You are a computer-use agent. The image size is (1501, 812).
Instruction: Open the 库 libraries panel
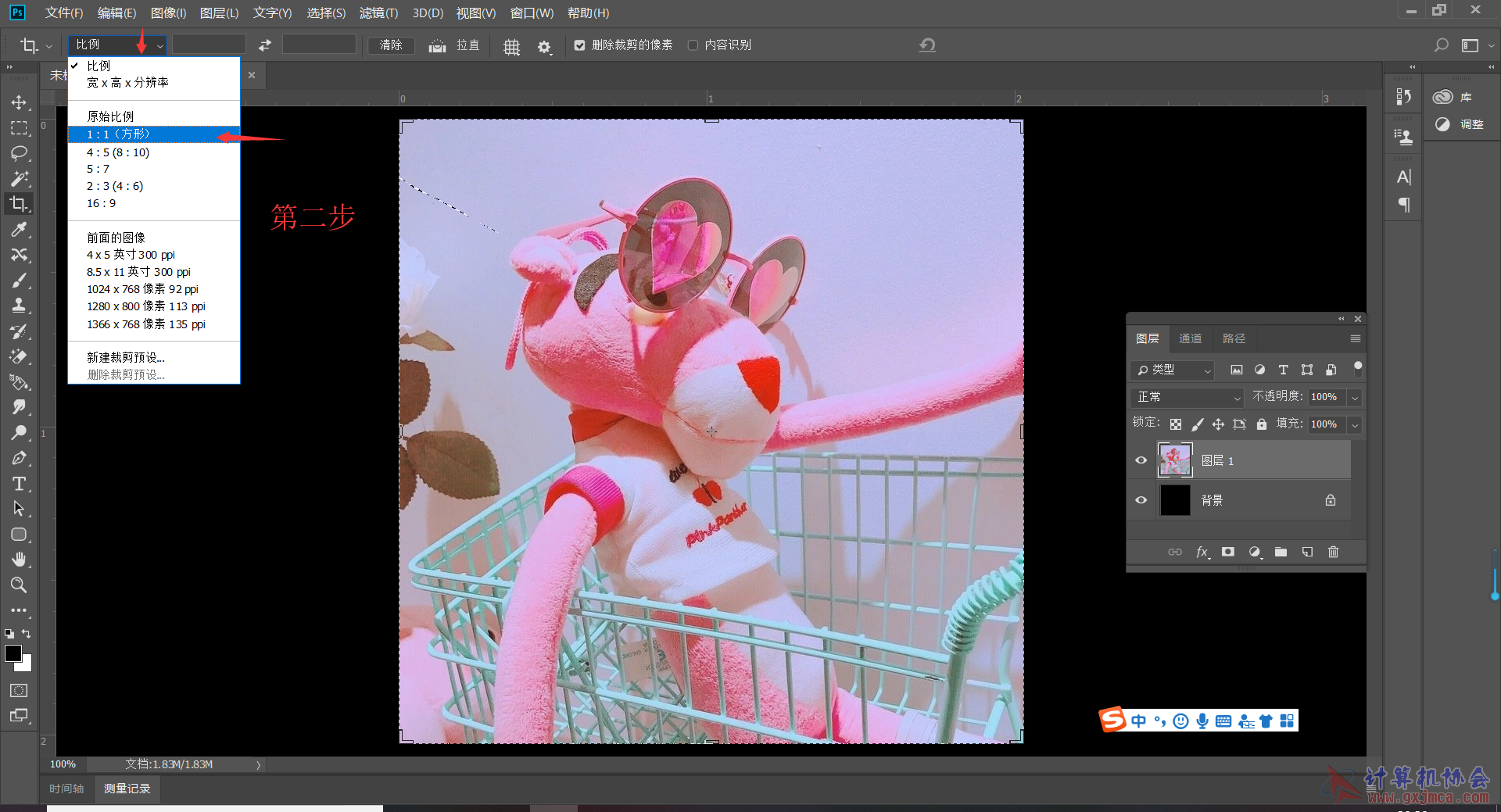pyautogui.click(x=1453, y=97)
